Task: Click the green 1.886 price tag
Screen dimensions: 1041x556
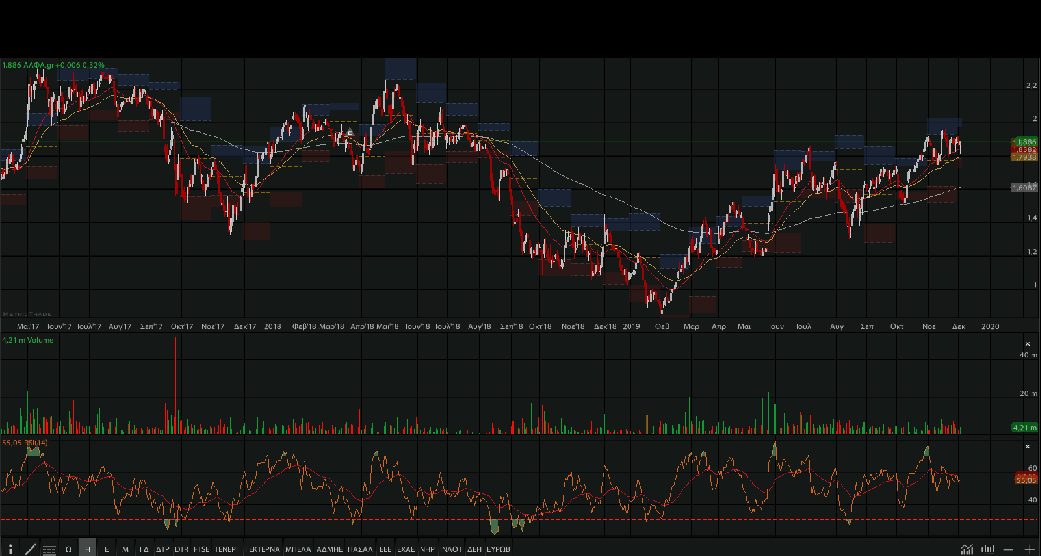Action: (x=1023, y=142)
